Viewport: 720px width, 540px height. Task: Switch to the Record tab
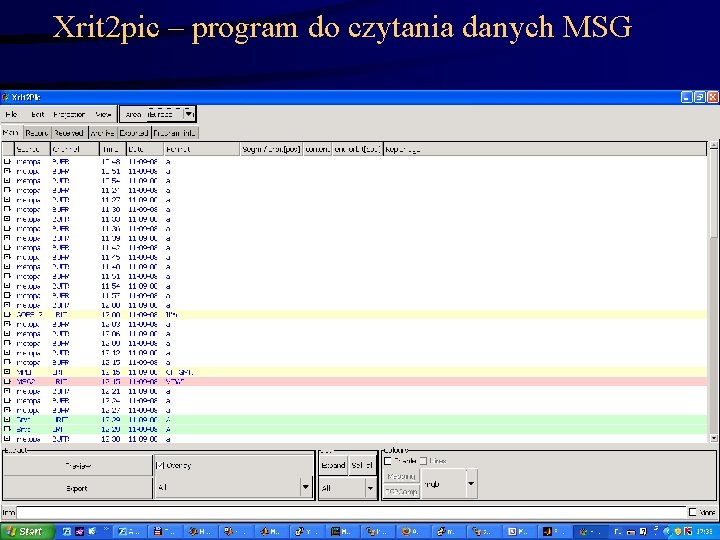tap(37, 133)
